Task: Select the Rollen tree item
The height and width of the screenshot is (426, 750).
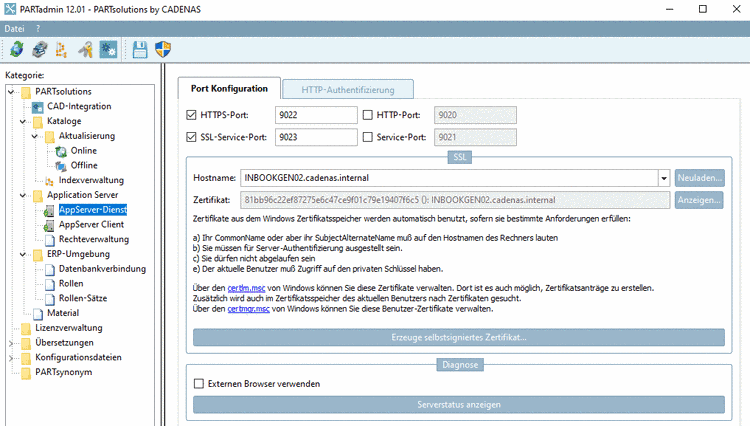Action: pyautogui.click(x=71, y=284)
